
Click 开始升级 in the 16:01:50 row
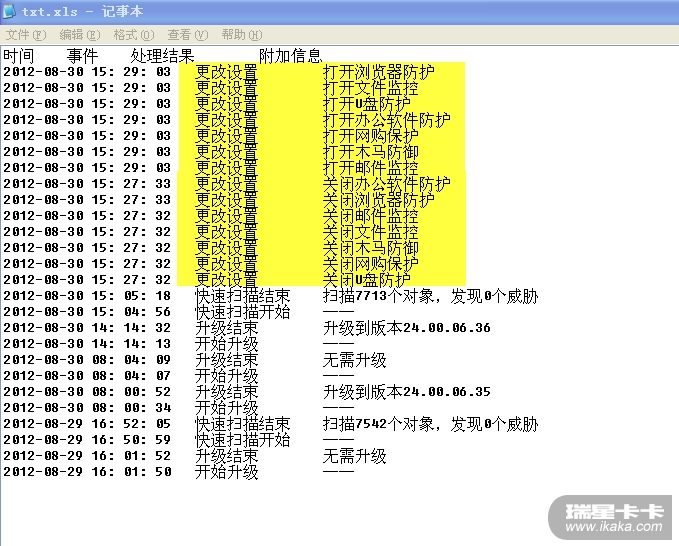click(226, 472)
